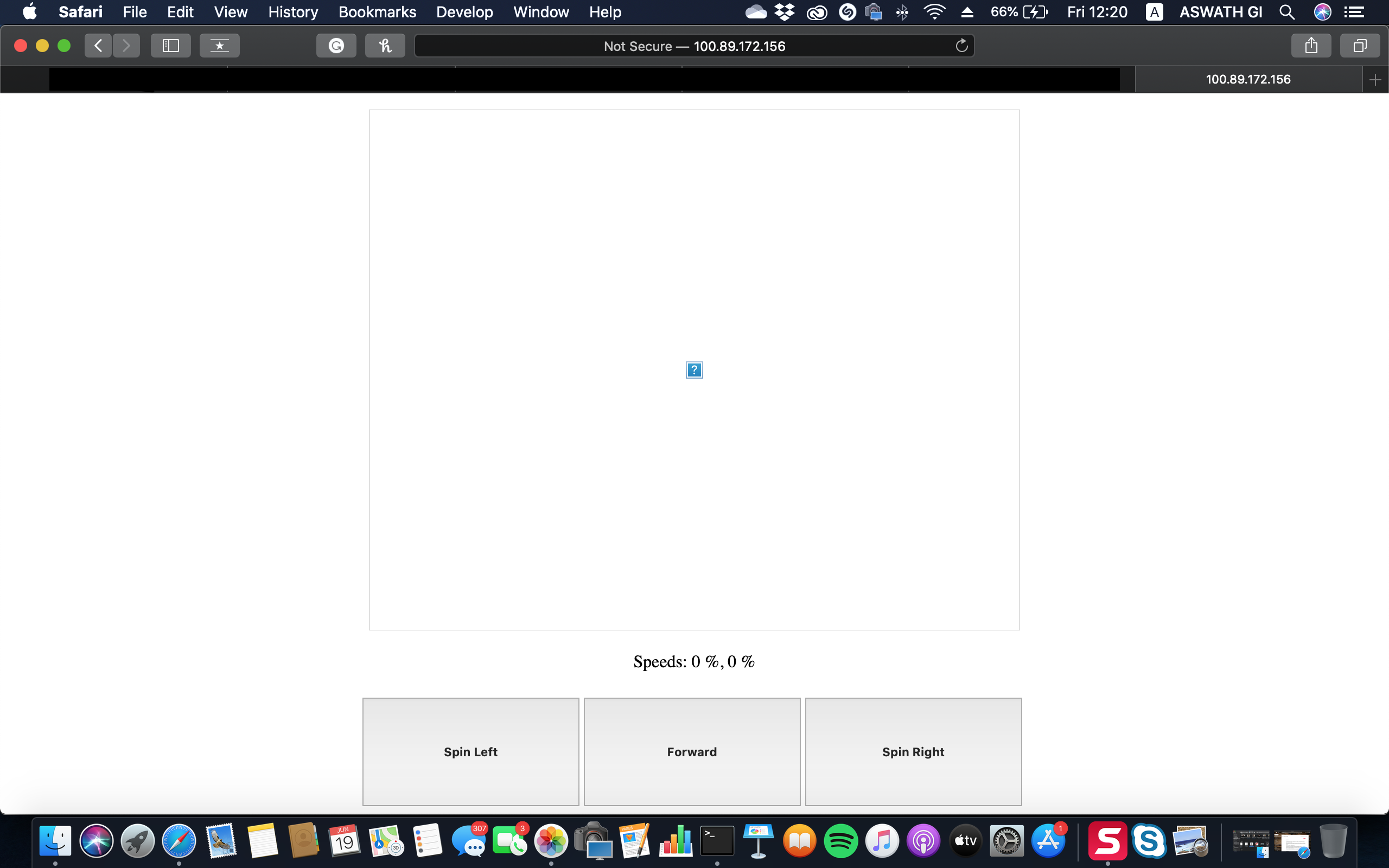
Task: Open Wi-Fi status menu icon
Action: pos(934,12)
